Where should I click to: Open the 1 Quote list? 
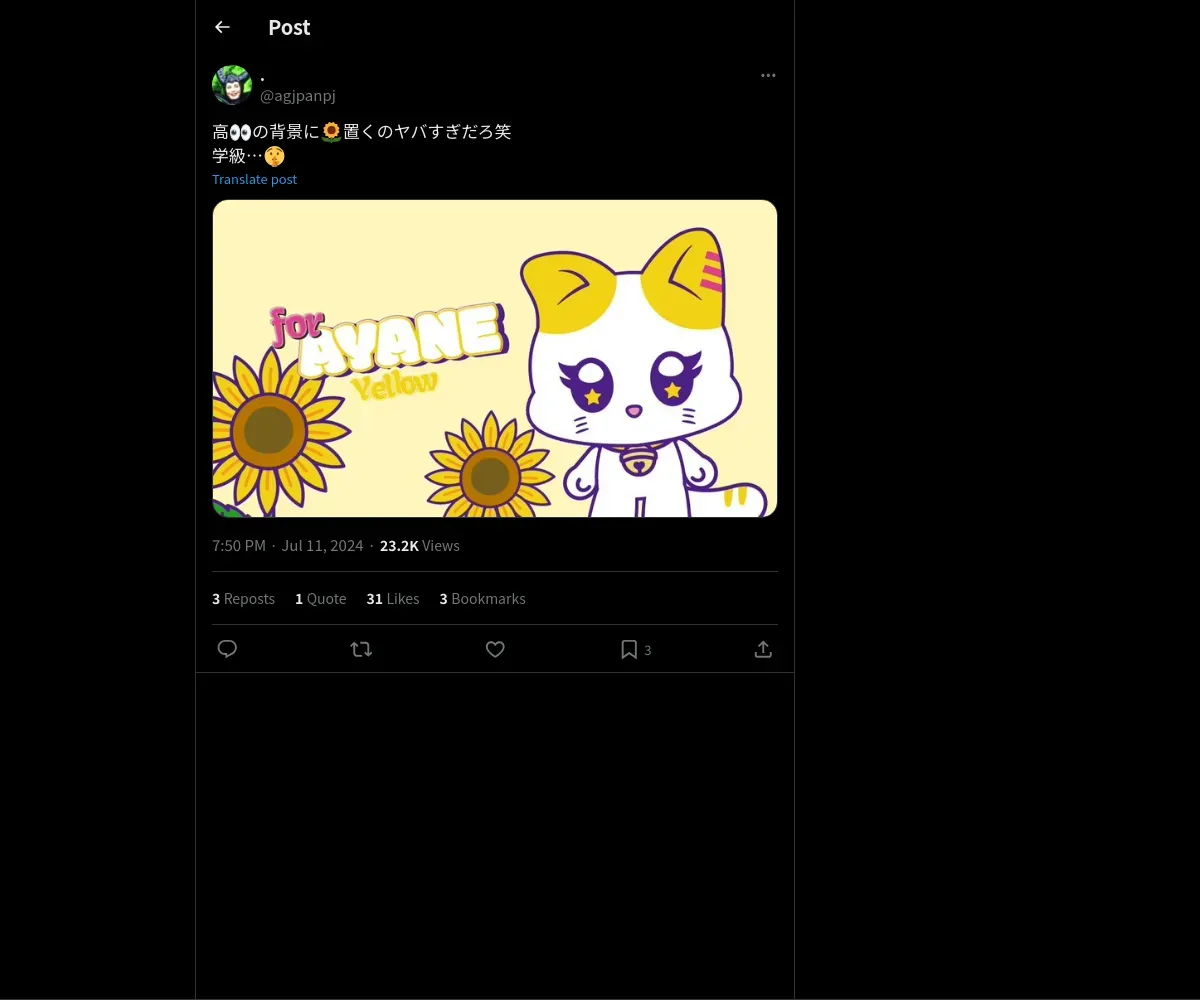click(320, 599)
